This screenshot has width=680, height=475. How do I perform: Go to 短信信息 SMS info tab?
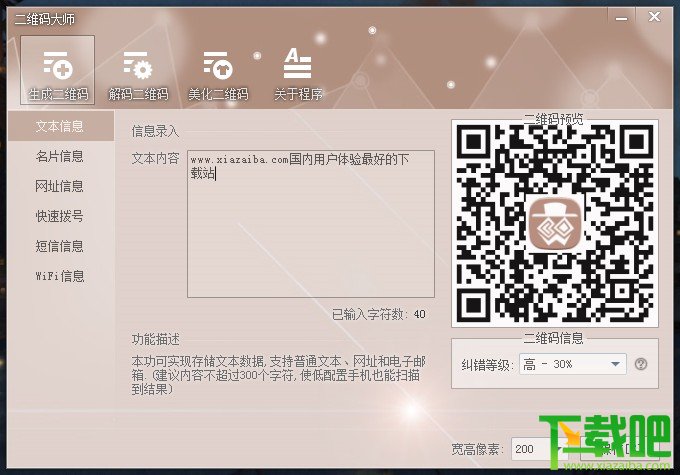point(61,246)
